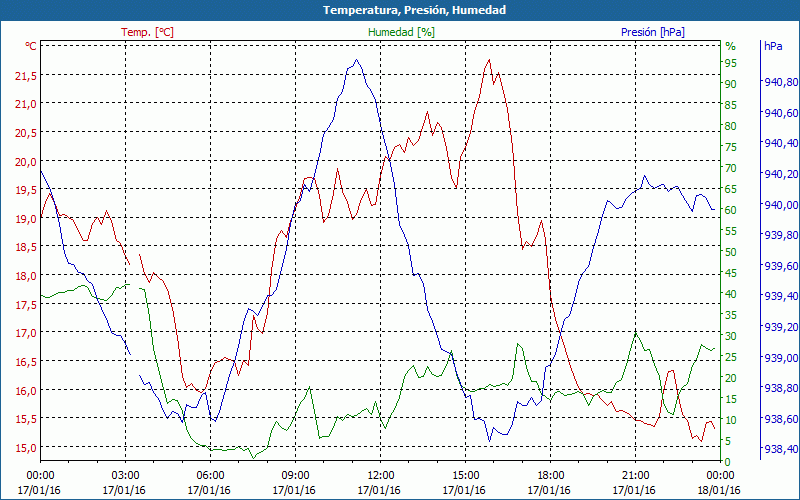
Task: Pick the 21,0 temperature axis value
Action: [x=26, y=104]
